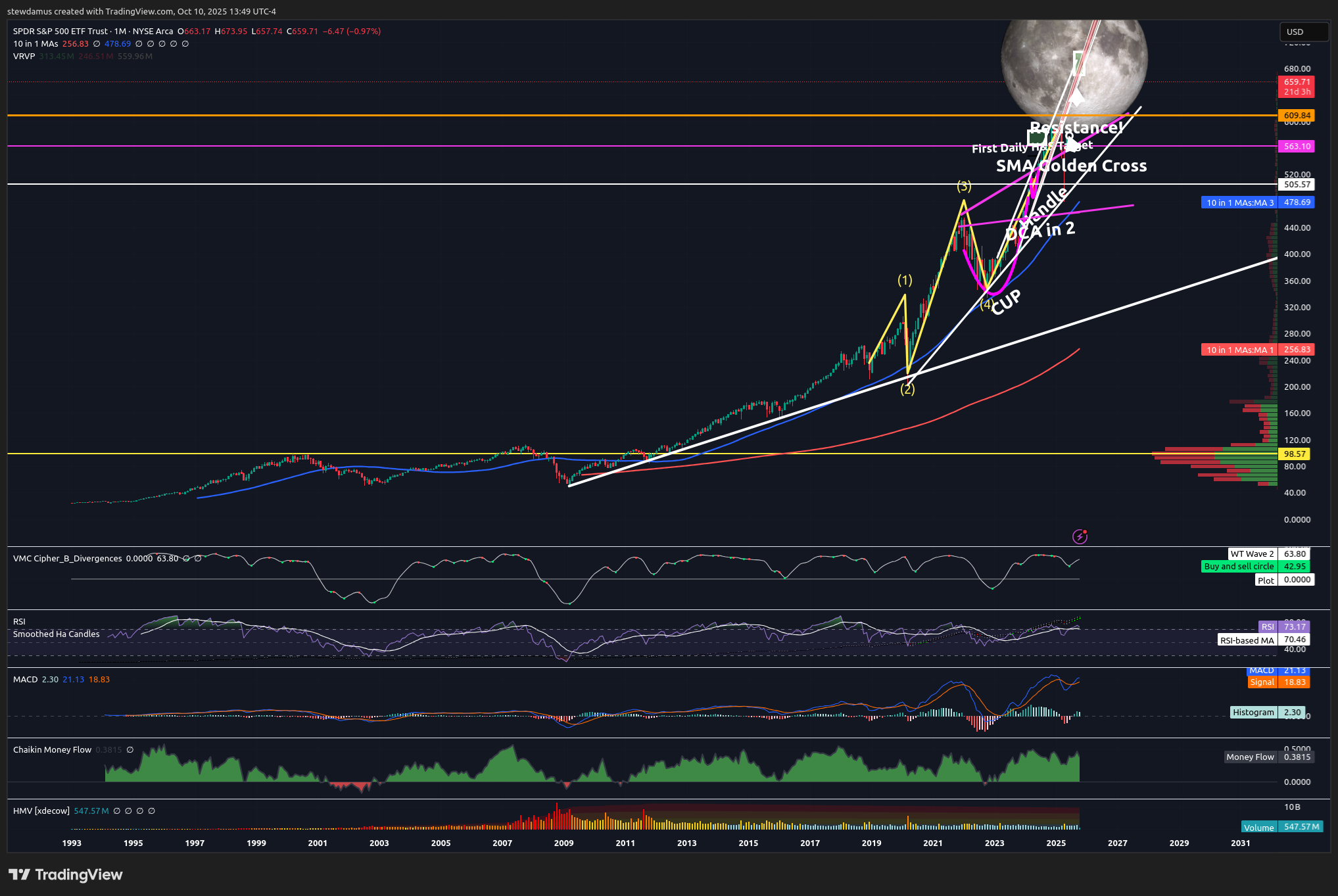
Task: Click the Buy and sell circle scale label
Action: pos(1239,567)
